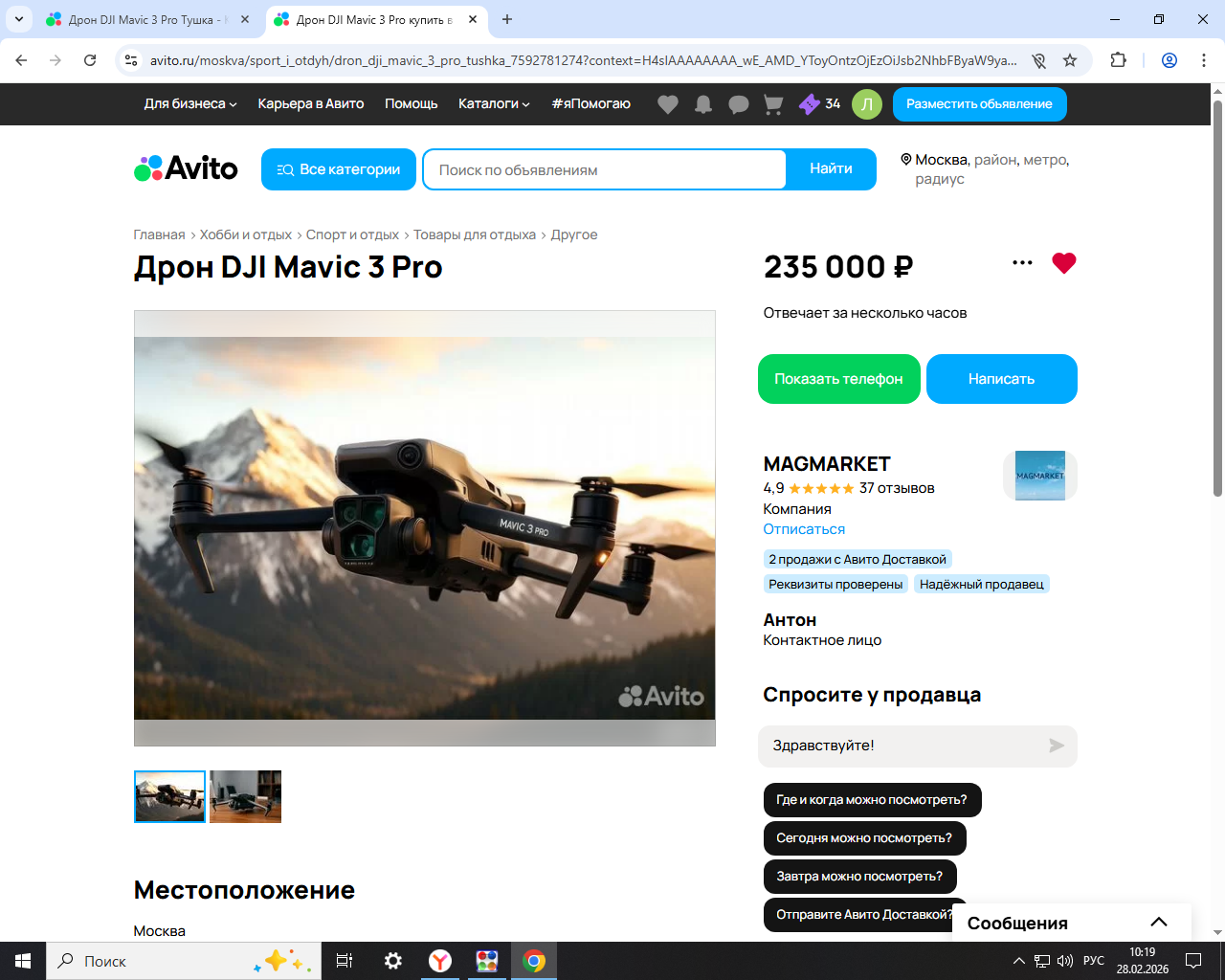Click the 'Найти' search button
The image size is (1225, 980).
click(831, 169)
